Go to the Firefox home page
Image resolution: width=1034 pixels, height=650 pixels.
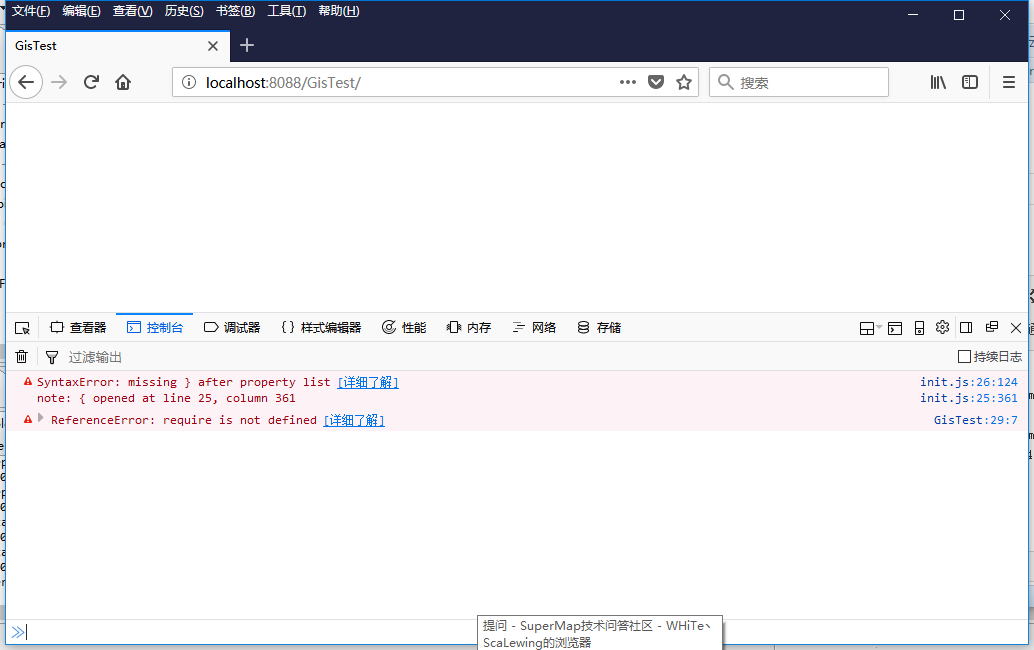[123, 82]
